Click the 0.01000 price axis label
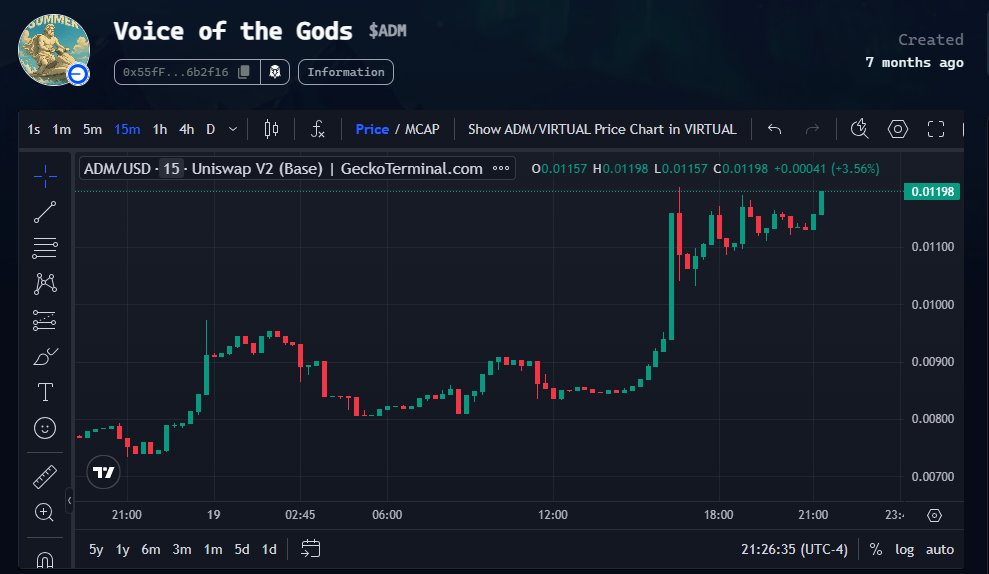 click(x=932, y=305)
